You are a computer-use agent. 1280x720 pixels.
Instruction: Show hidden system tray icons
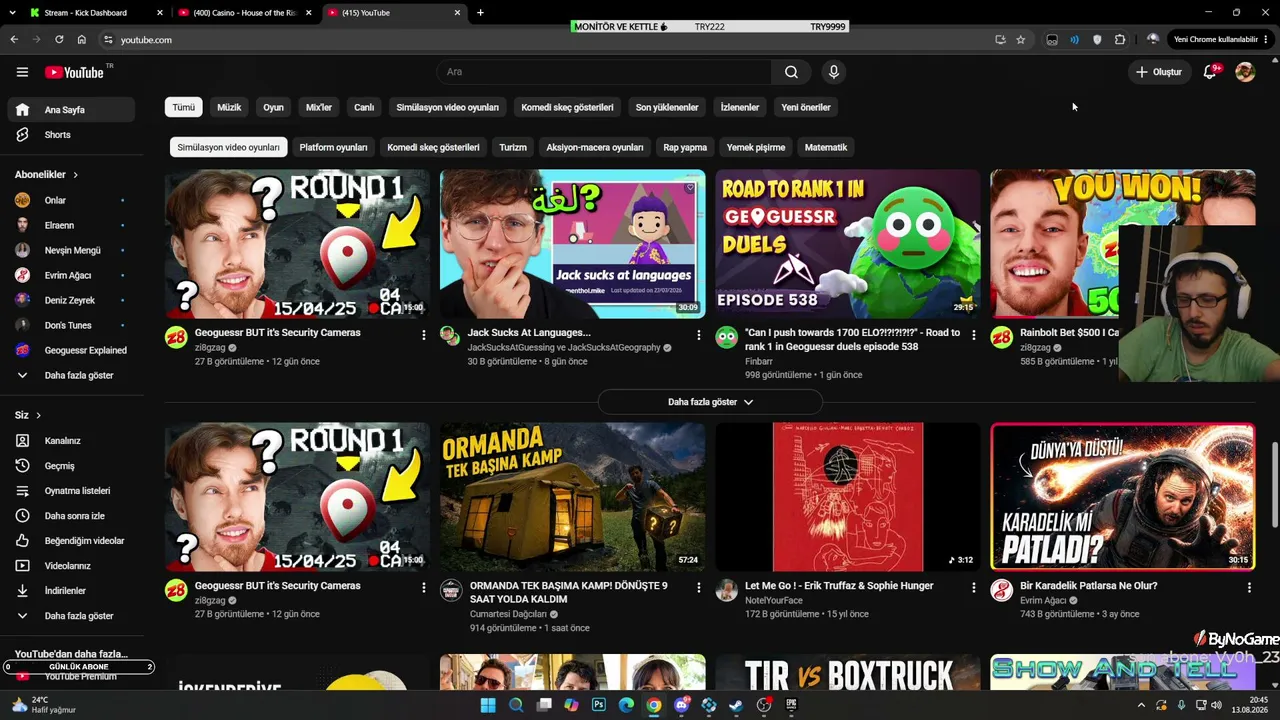[x=1141, y=705]
